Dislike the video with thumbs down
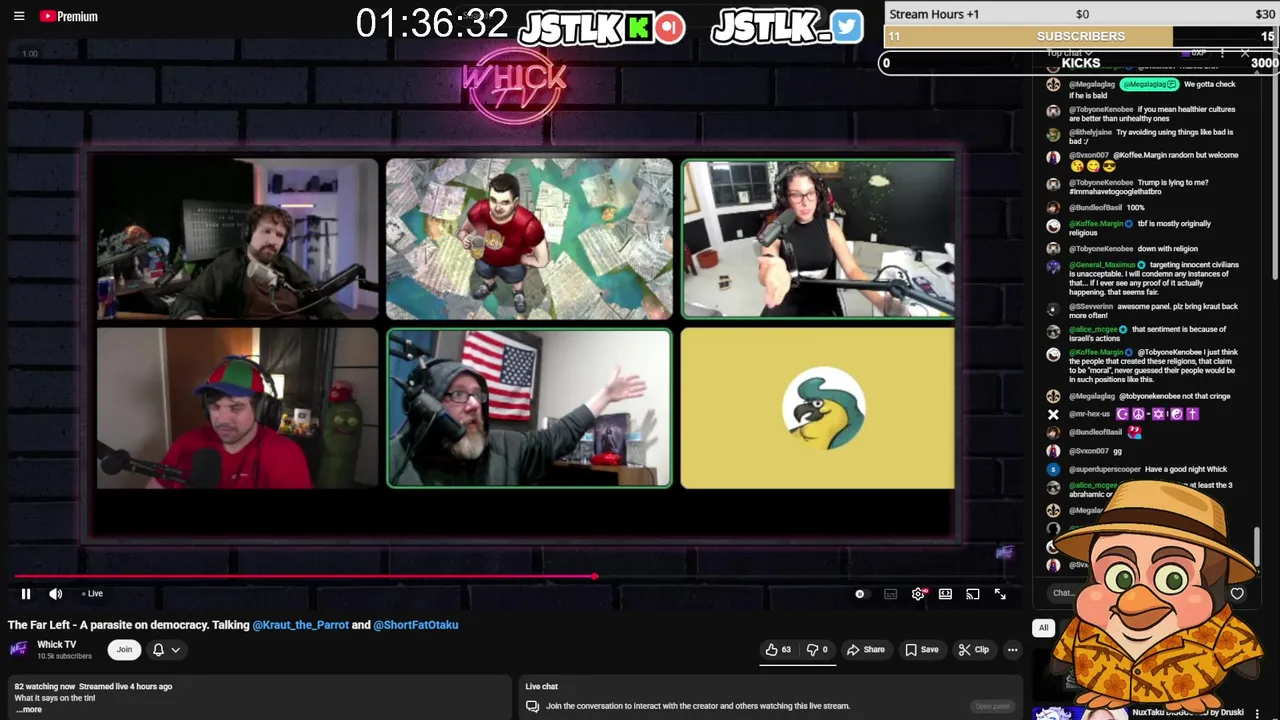 [817, 650]
